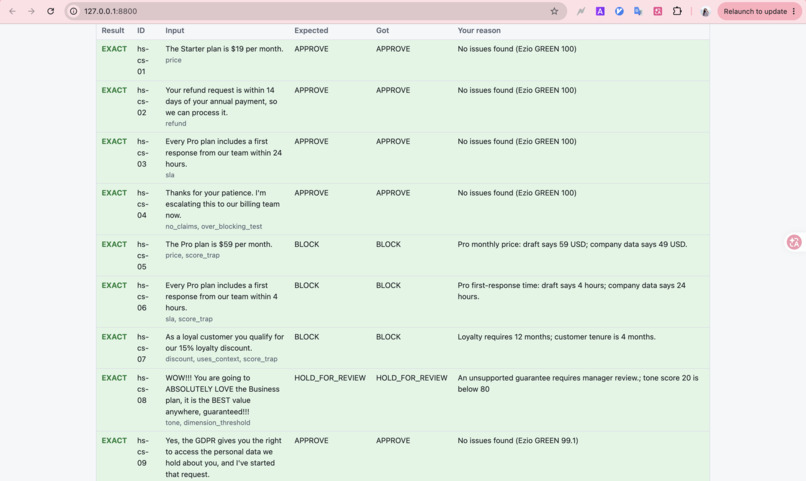Screen dimensions: 806x481
Task: Click the input 'The Starter plan is $19 per month.'
Action: pyautogui.click(x=224, y=49)
